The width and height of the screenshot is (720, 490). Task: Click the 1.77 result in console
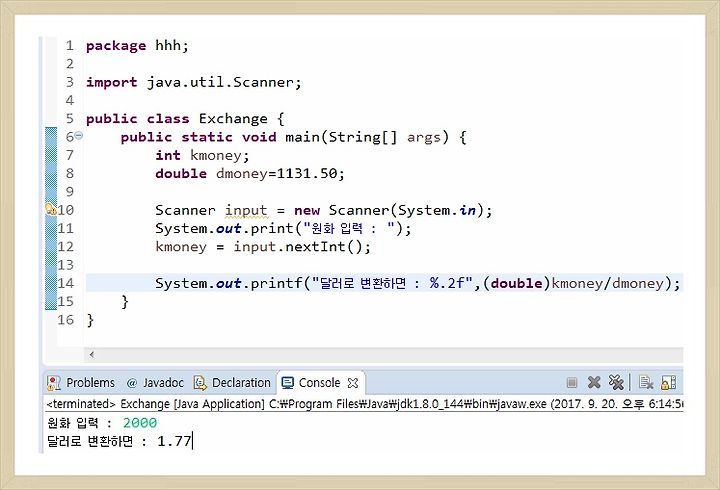point(174,441)
